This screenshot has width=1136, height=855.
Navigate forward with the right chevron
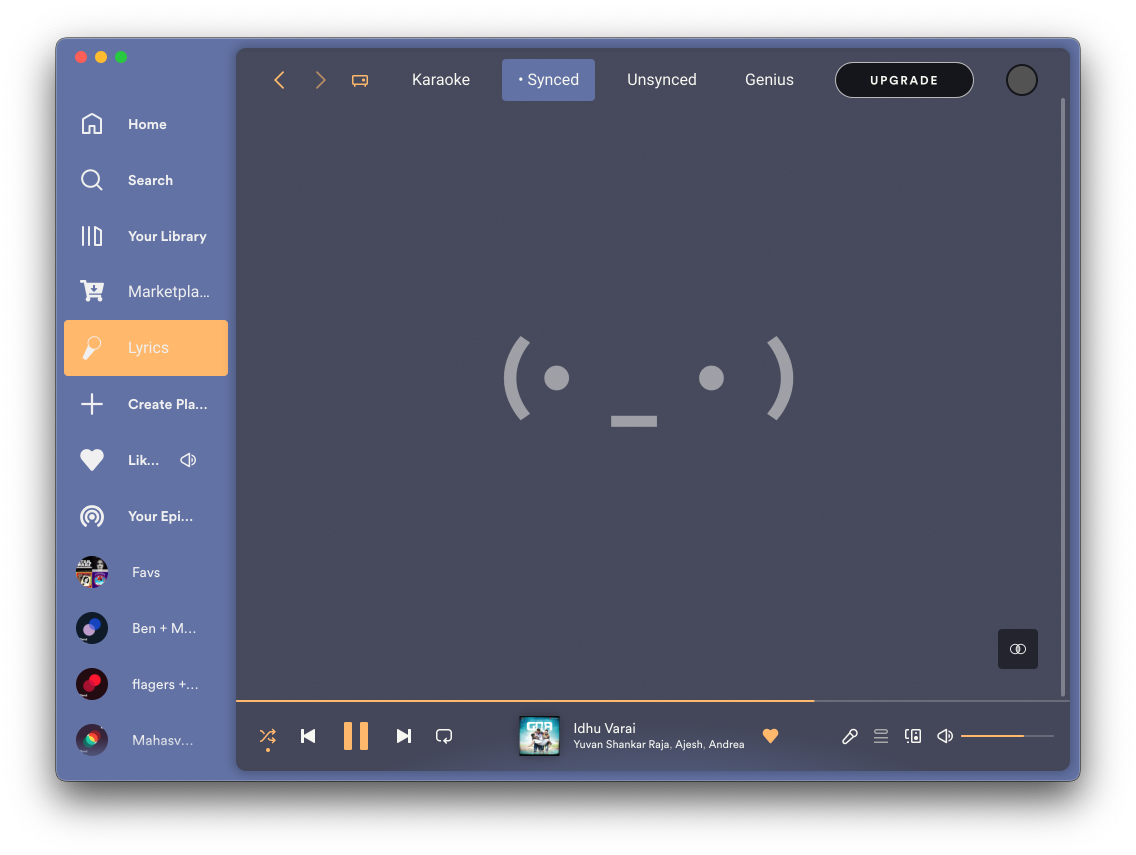[319, 80]
